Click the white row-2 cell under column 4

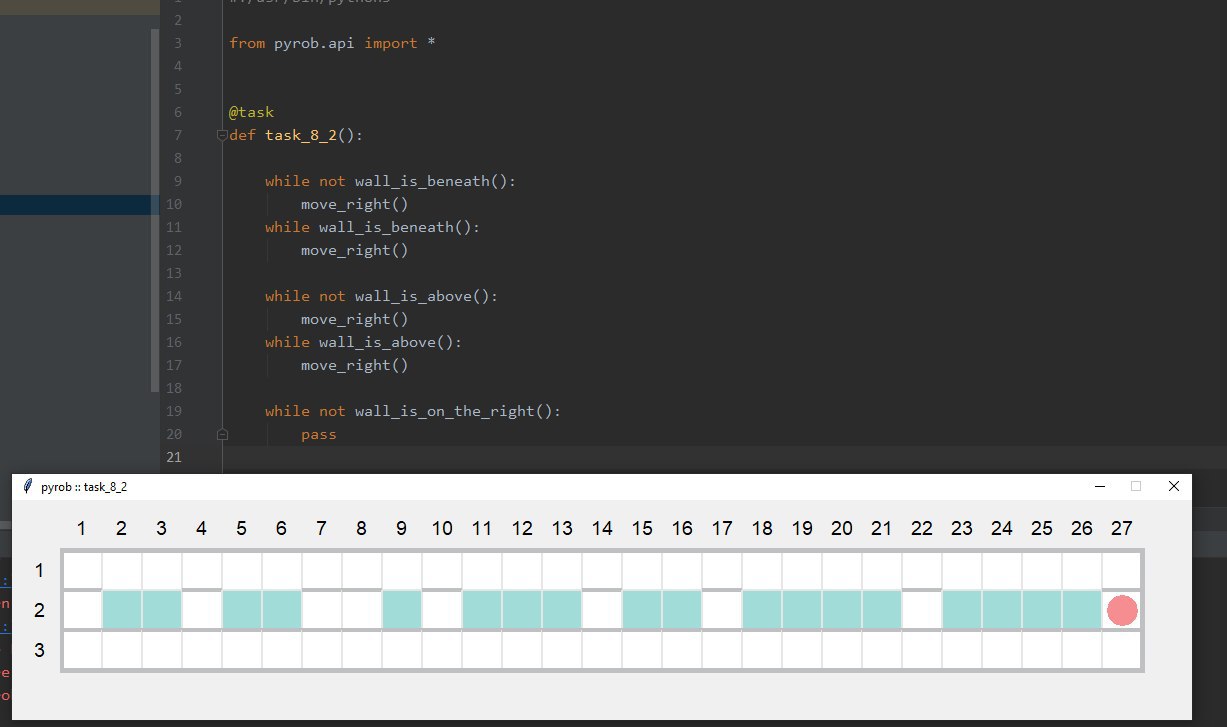coord(202,610)
